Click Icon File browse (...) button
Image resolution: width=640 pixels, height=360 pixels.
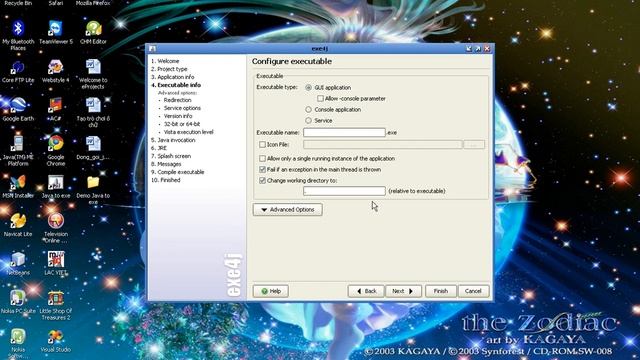[x=474, y=144]
